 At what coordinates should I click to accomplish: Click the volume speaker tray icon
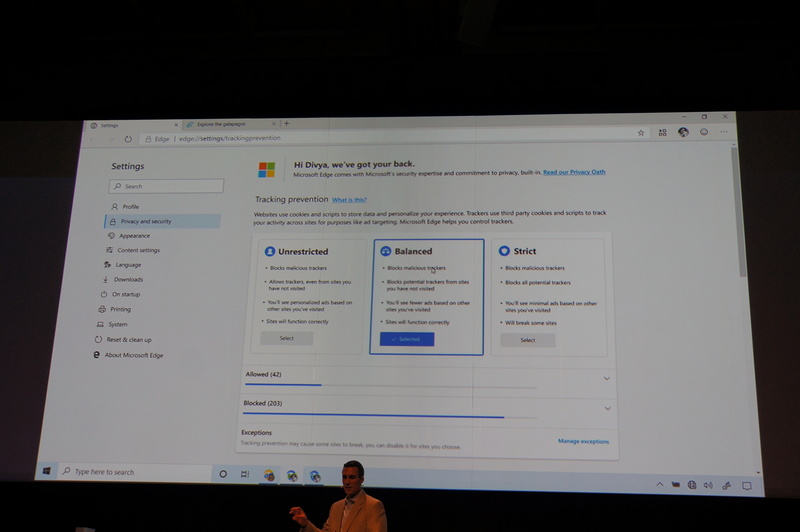pos(708,485)
